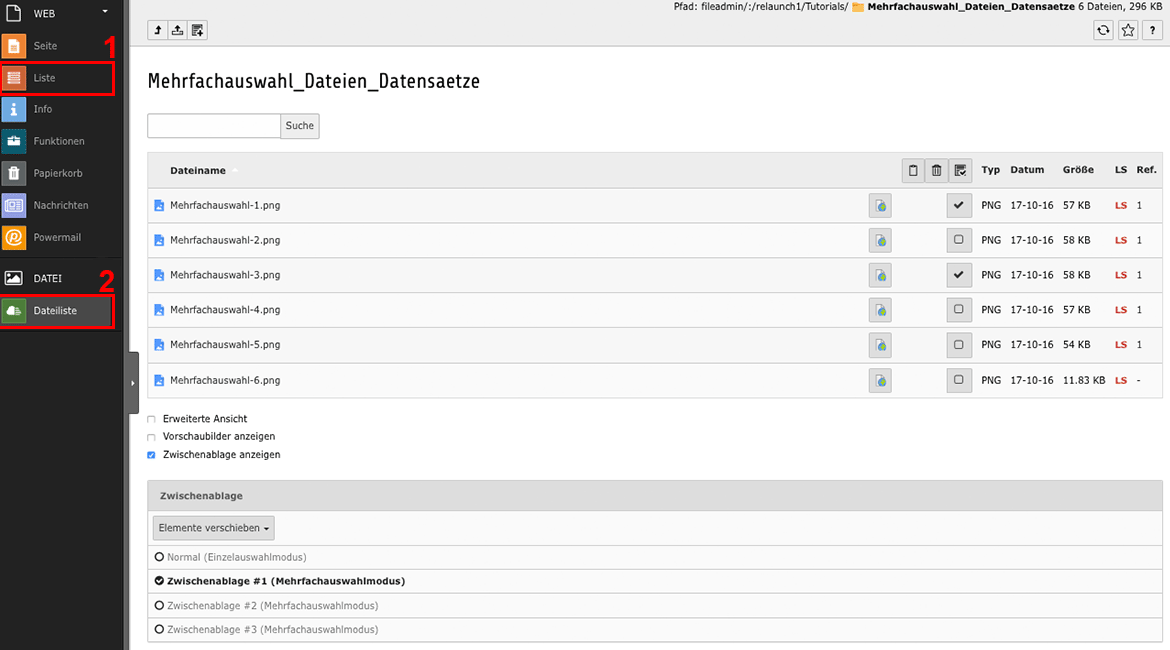Select Zwischenablage #2 radio option

coord(159,605)
